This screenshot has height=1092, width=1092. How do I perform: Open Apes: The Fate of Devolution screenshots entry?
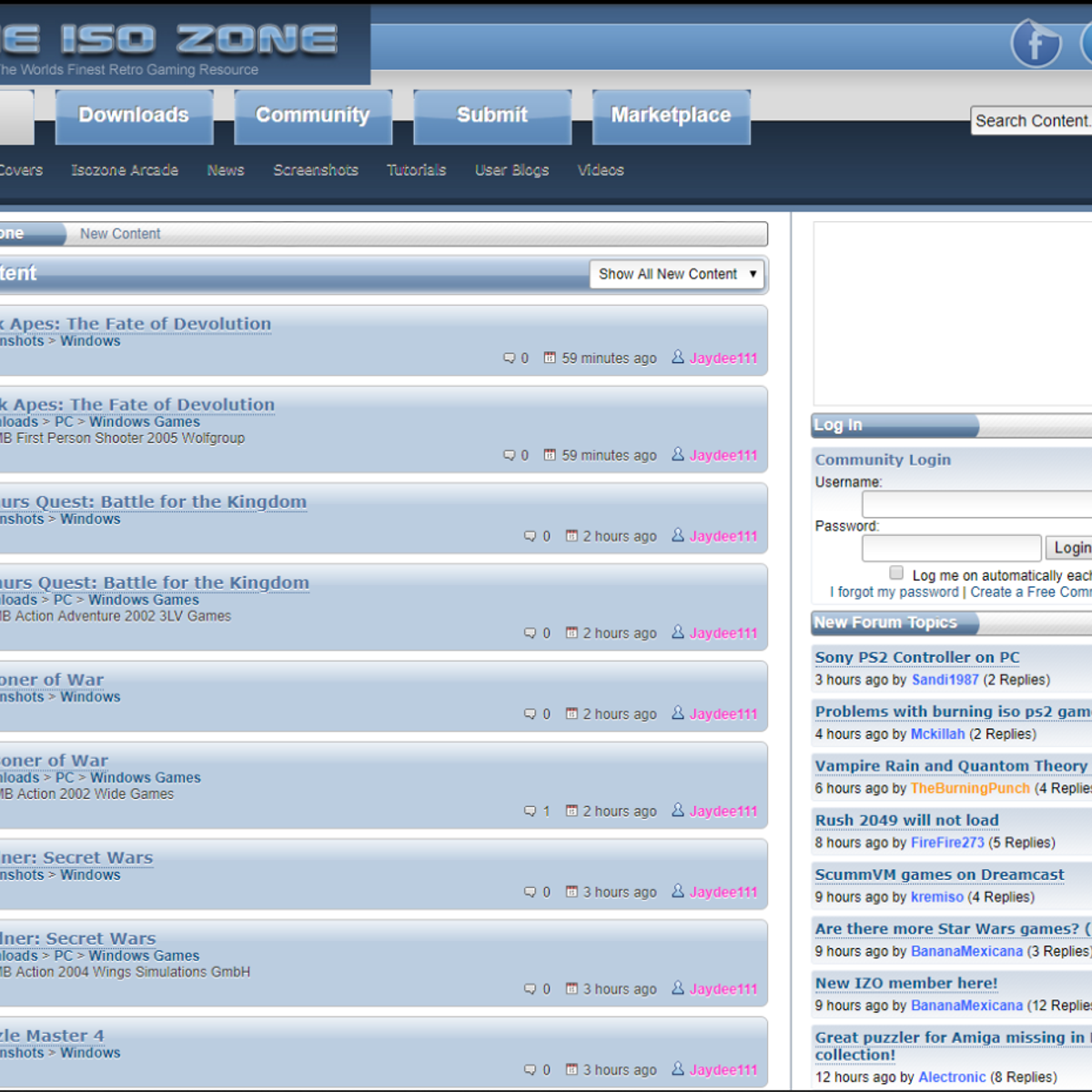[135, 324]
